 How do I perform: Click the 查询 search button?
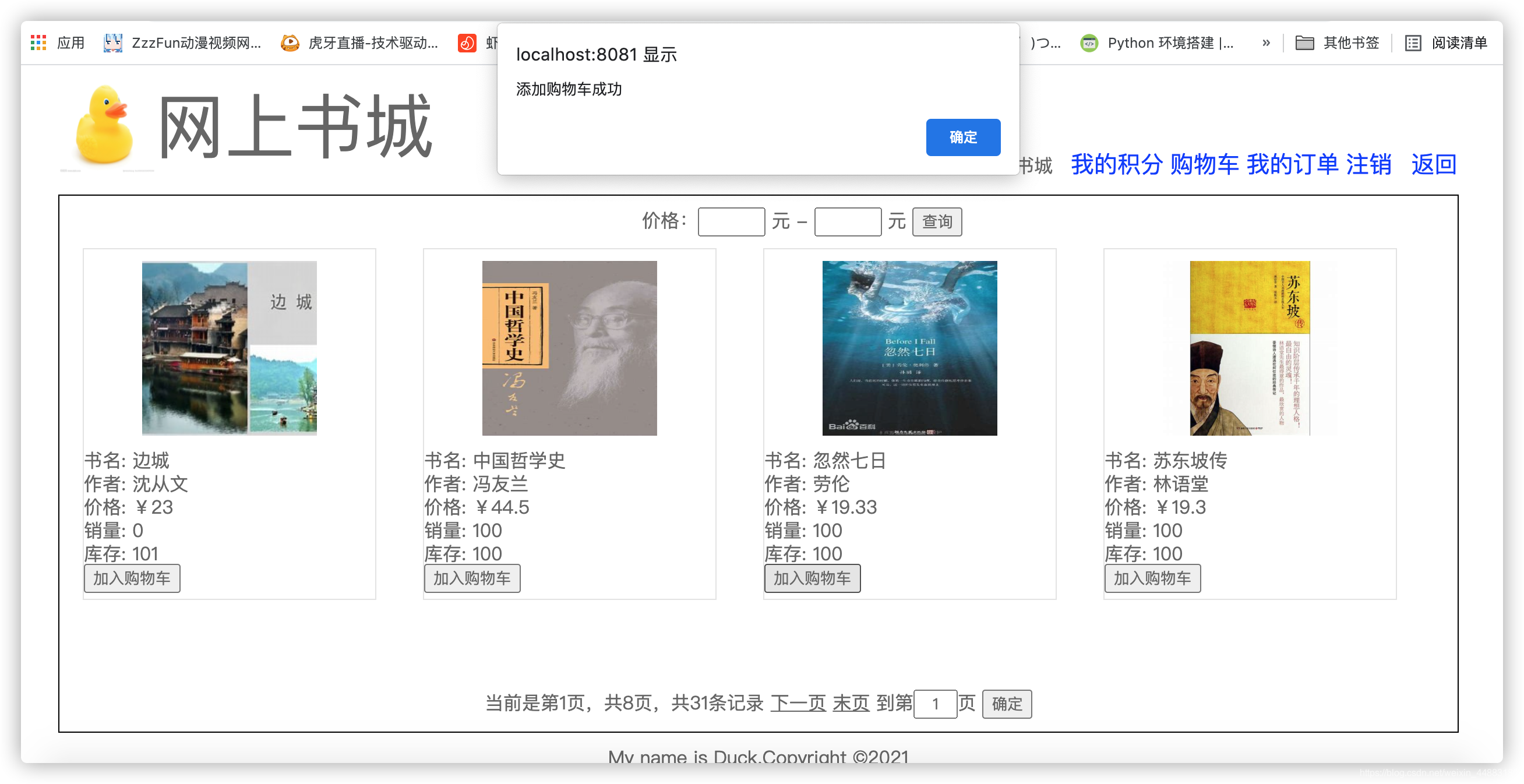pyautogui.click(x=937, y=222)
